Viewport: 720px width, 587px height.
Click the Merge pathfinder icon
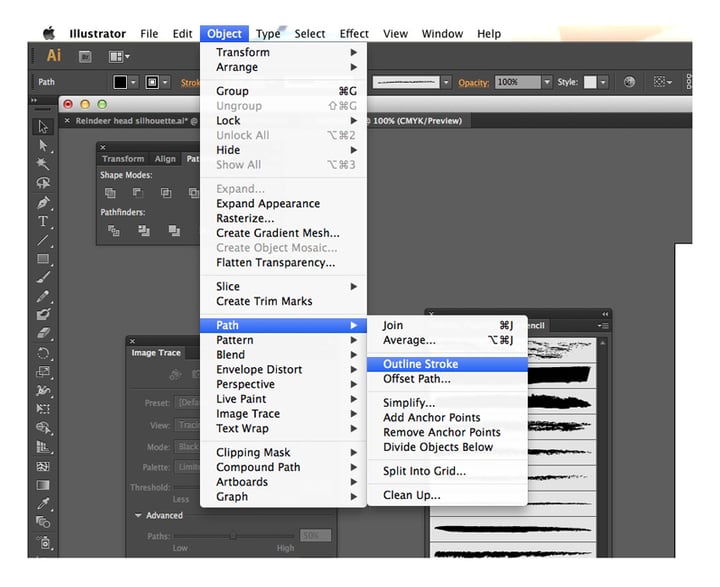pyautogui.click(x=174, y=230)
